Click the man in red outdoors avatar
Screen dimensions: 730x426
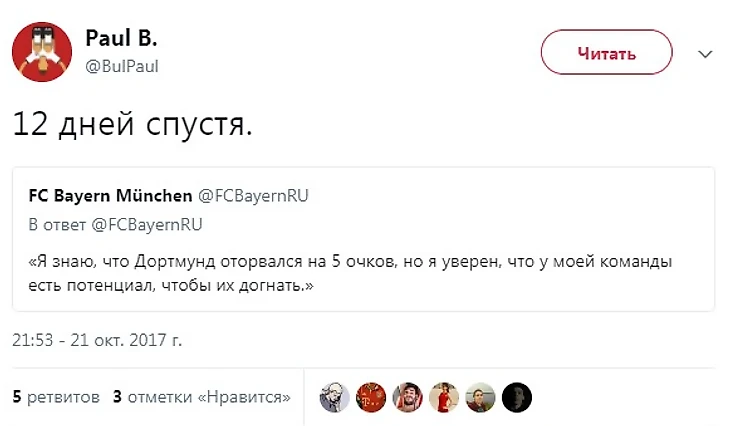click(x=480, y=397)
